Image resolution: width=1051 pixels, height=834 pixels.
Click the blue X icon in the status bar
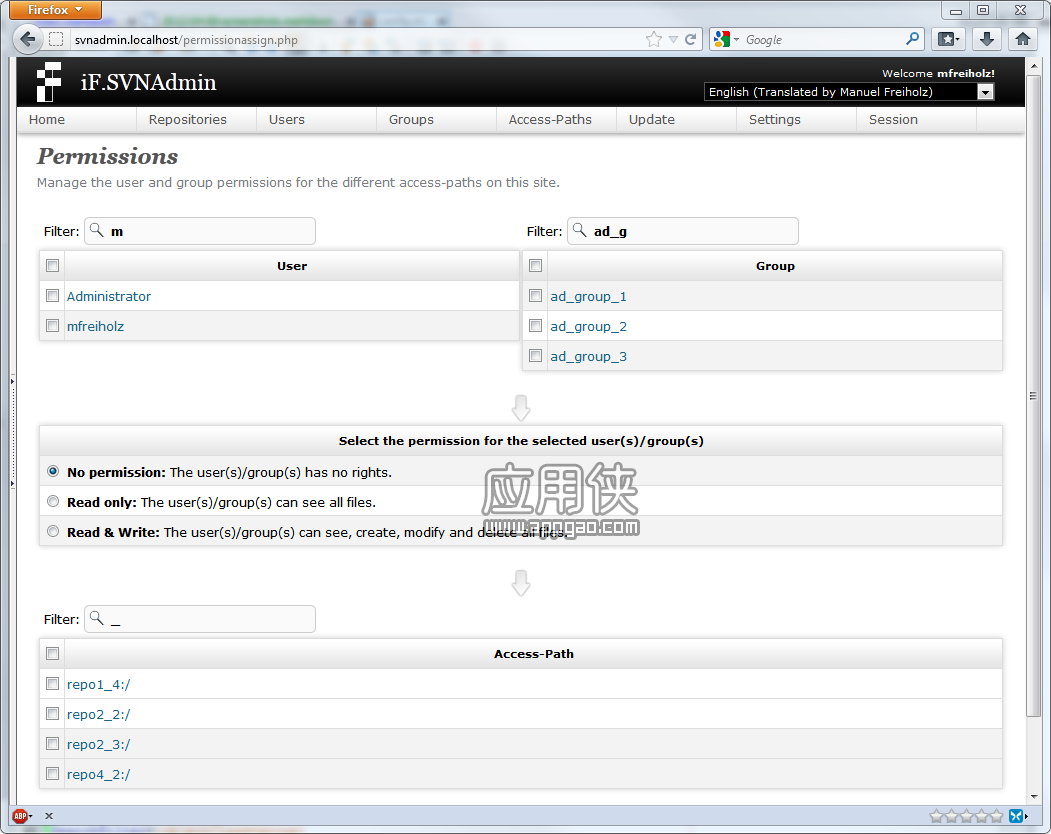click(1016, 816)
